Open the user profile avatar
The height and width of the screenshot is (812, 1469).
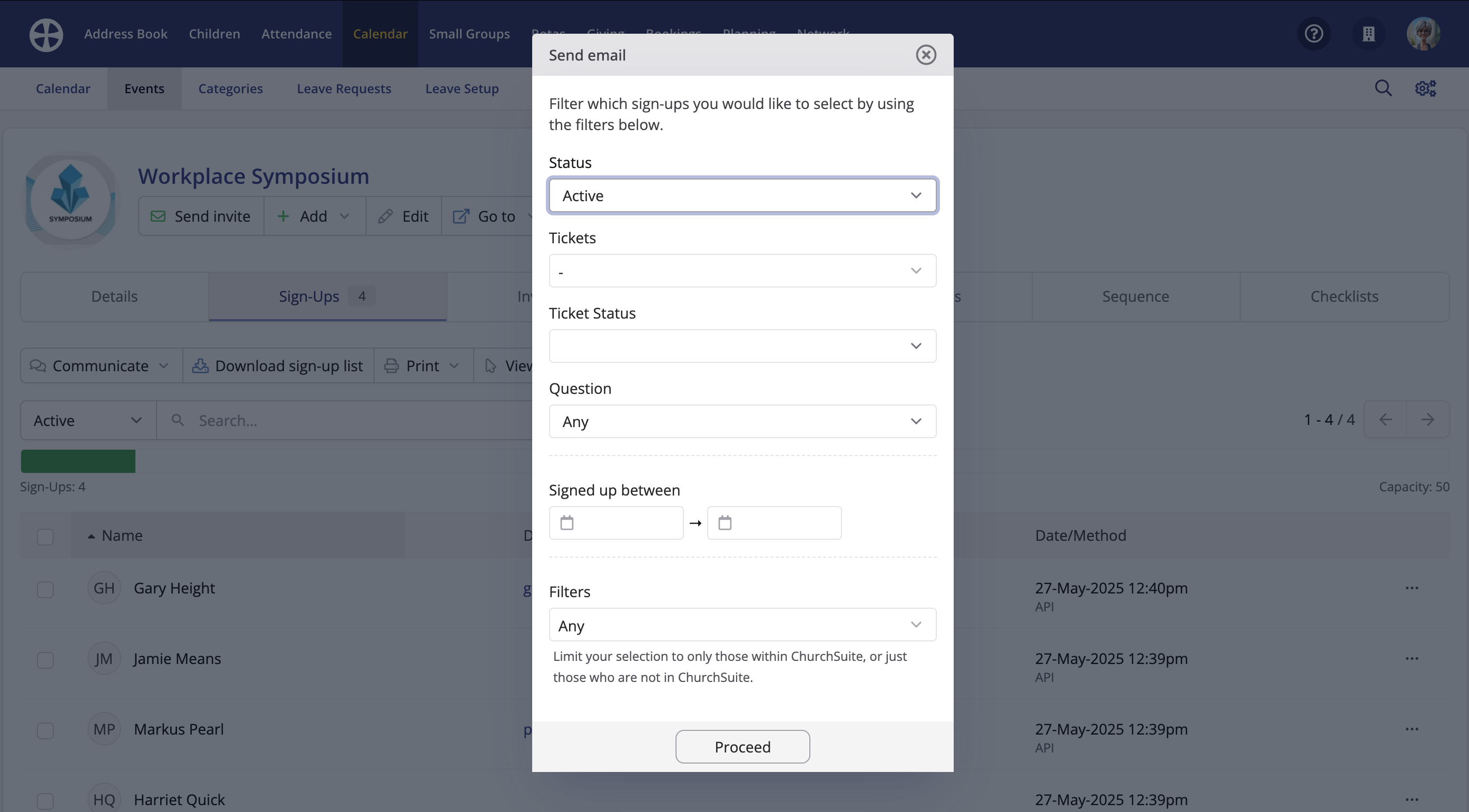tap(1423, 34)
